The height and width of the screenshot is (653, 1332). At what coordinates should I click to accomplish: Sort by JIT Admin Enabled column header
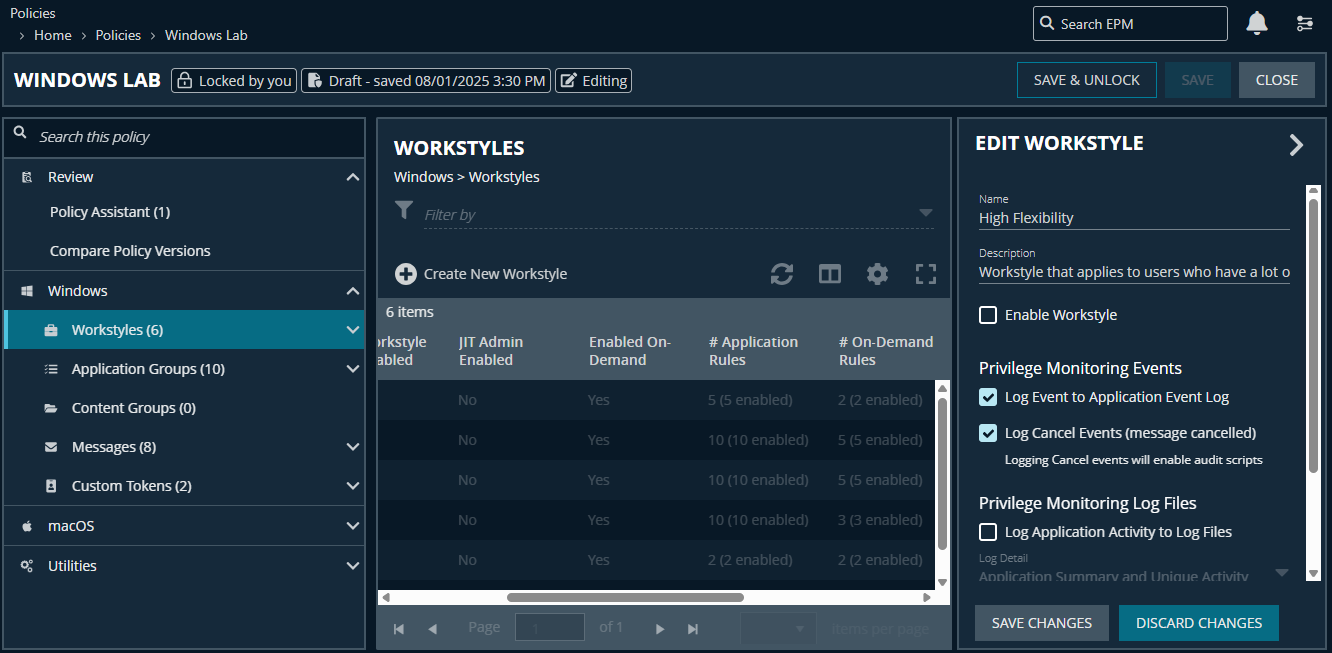(x=491, y=351)
